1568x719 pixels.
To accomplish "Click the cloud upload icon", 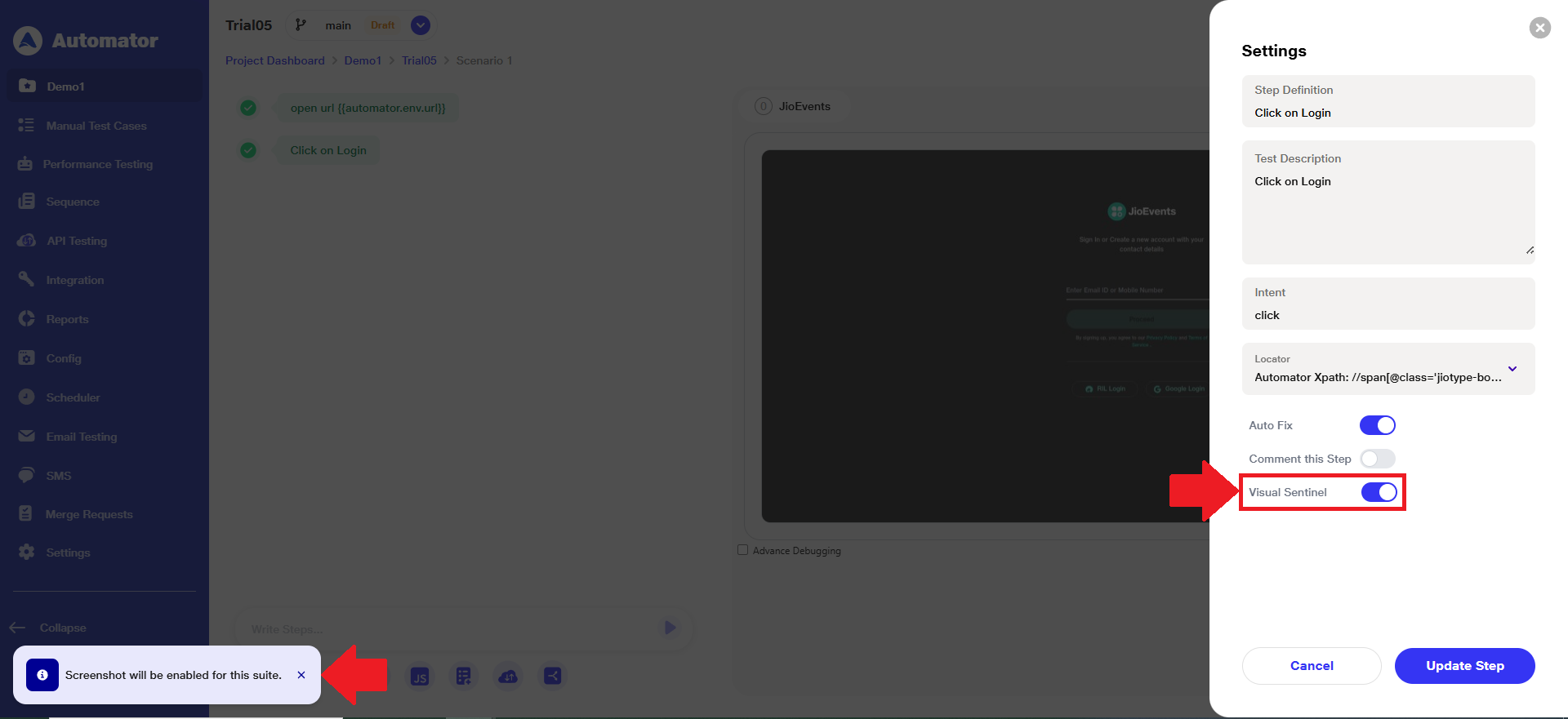I will coord(508,677).
